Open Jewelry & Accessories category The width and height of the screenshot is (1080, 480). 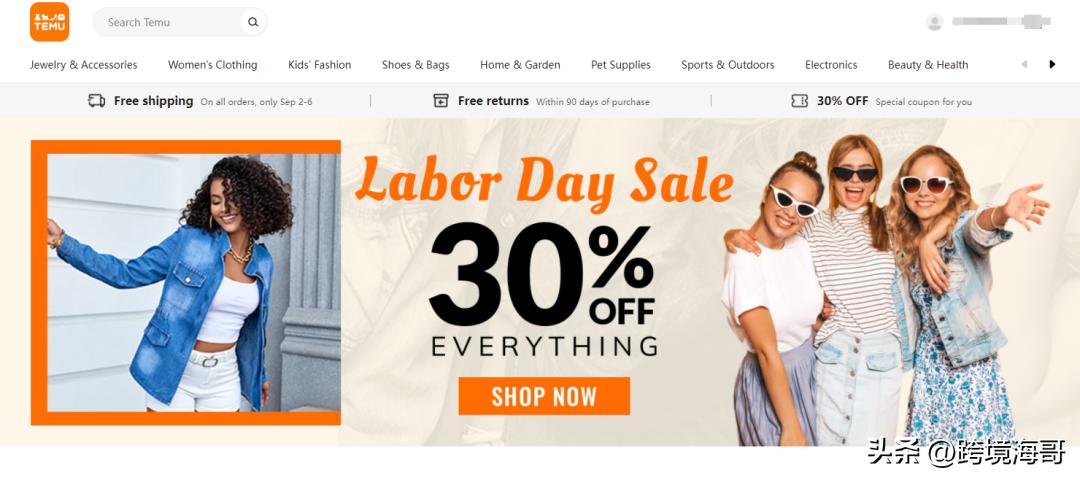[83, 65]
